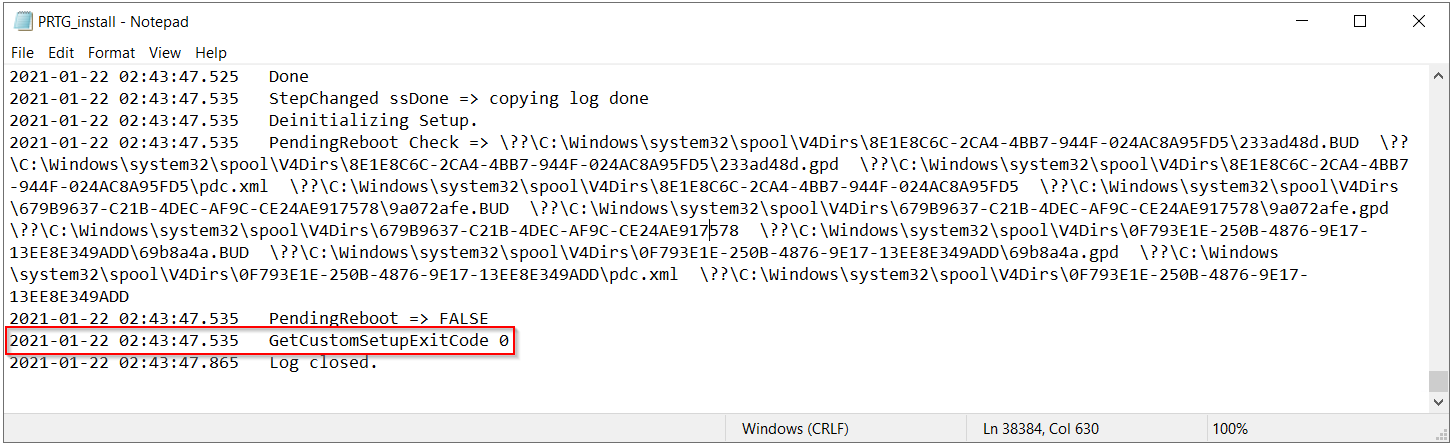The width and height of the screenshot is (1453, 446).
Task: Click the scrollbar track above the thumb
Action: tap(1438, 220)
